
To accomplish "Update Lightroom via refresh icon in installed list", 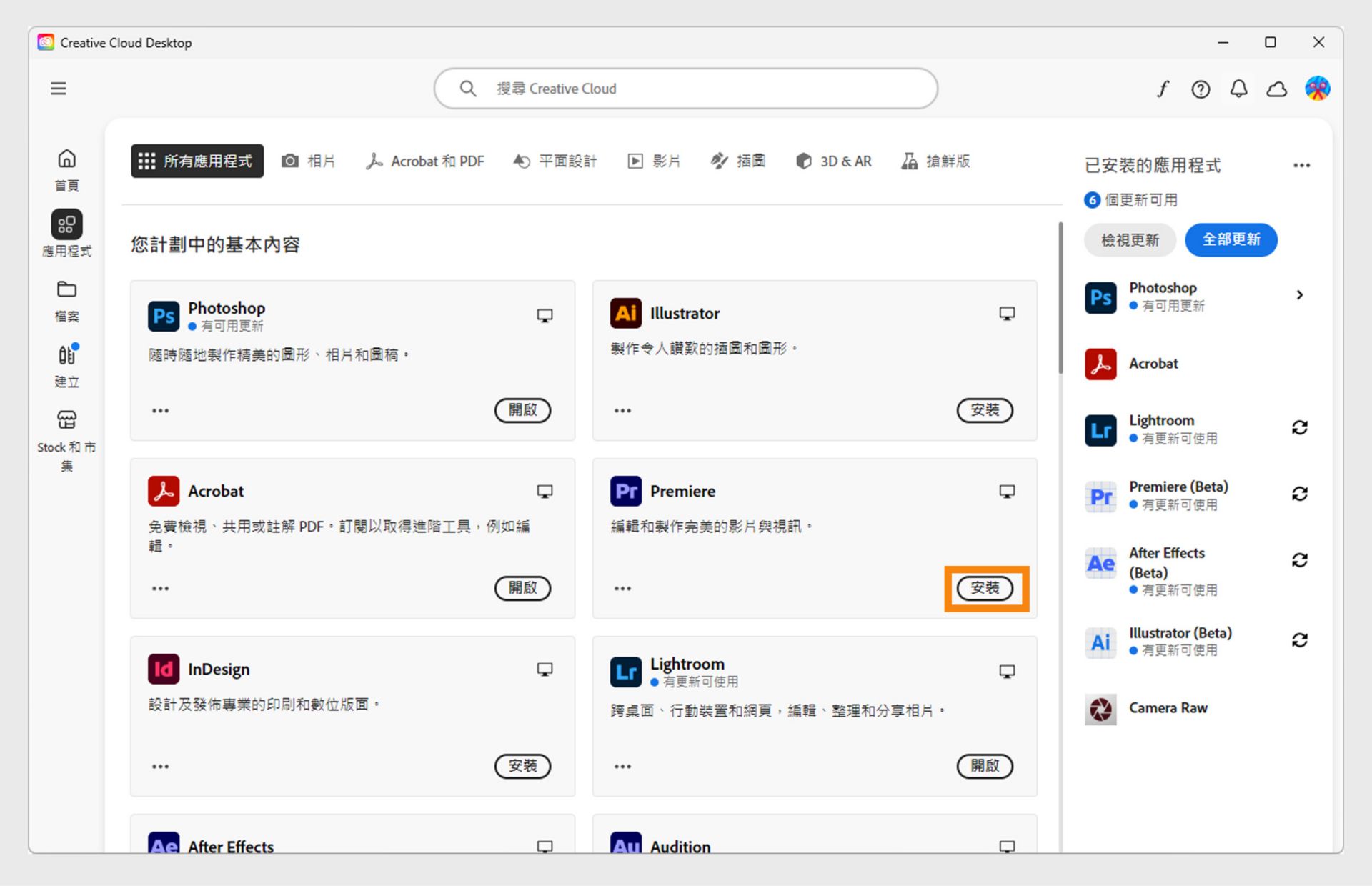I will (x=1300, y=427).
